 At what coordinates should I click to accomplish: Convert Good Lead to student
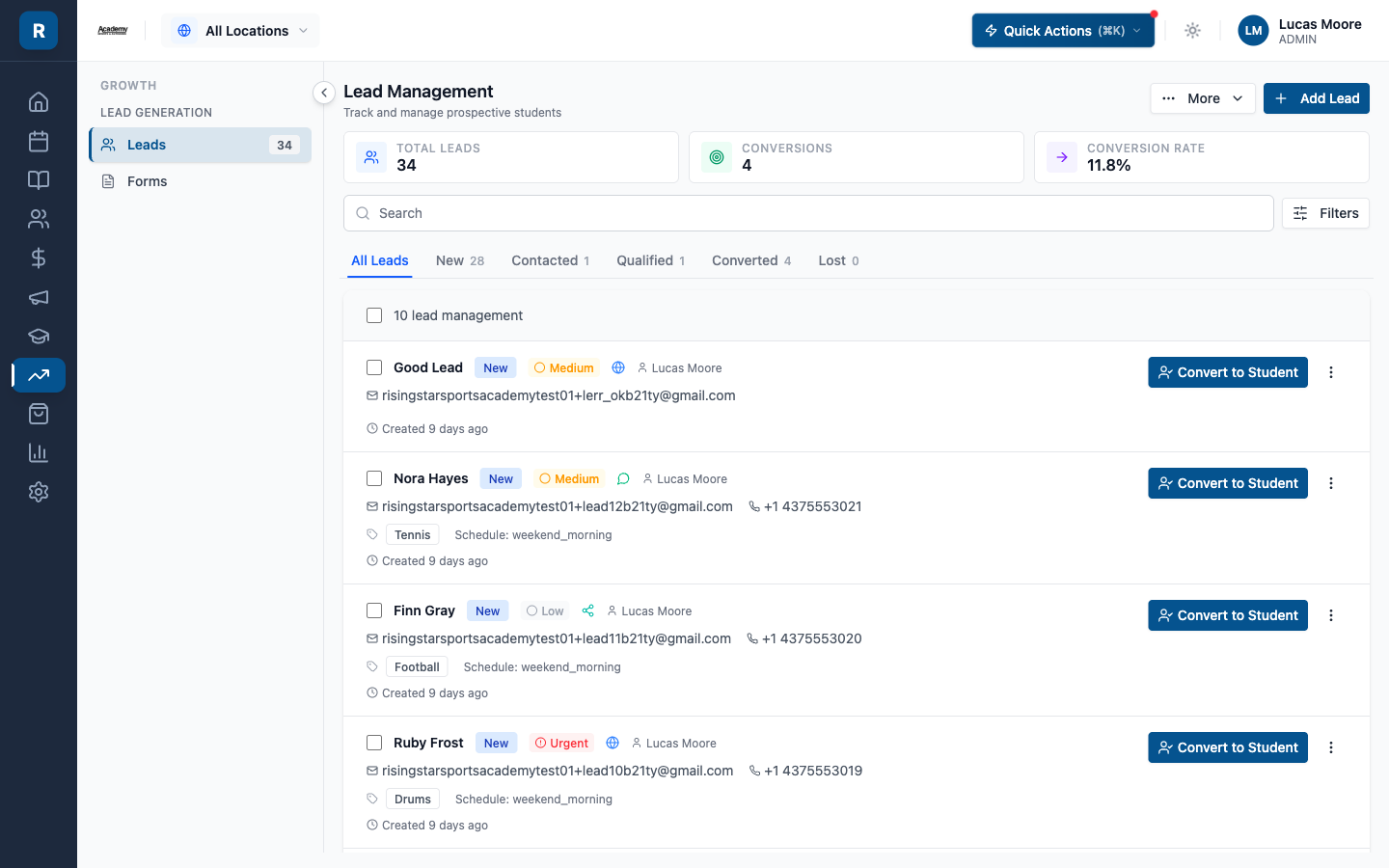click(1228, 372)
